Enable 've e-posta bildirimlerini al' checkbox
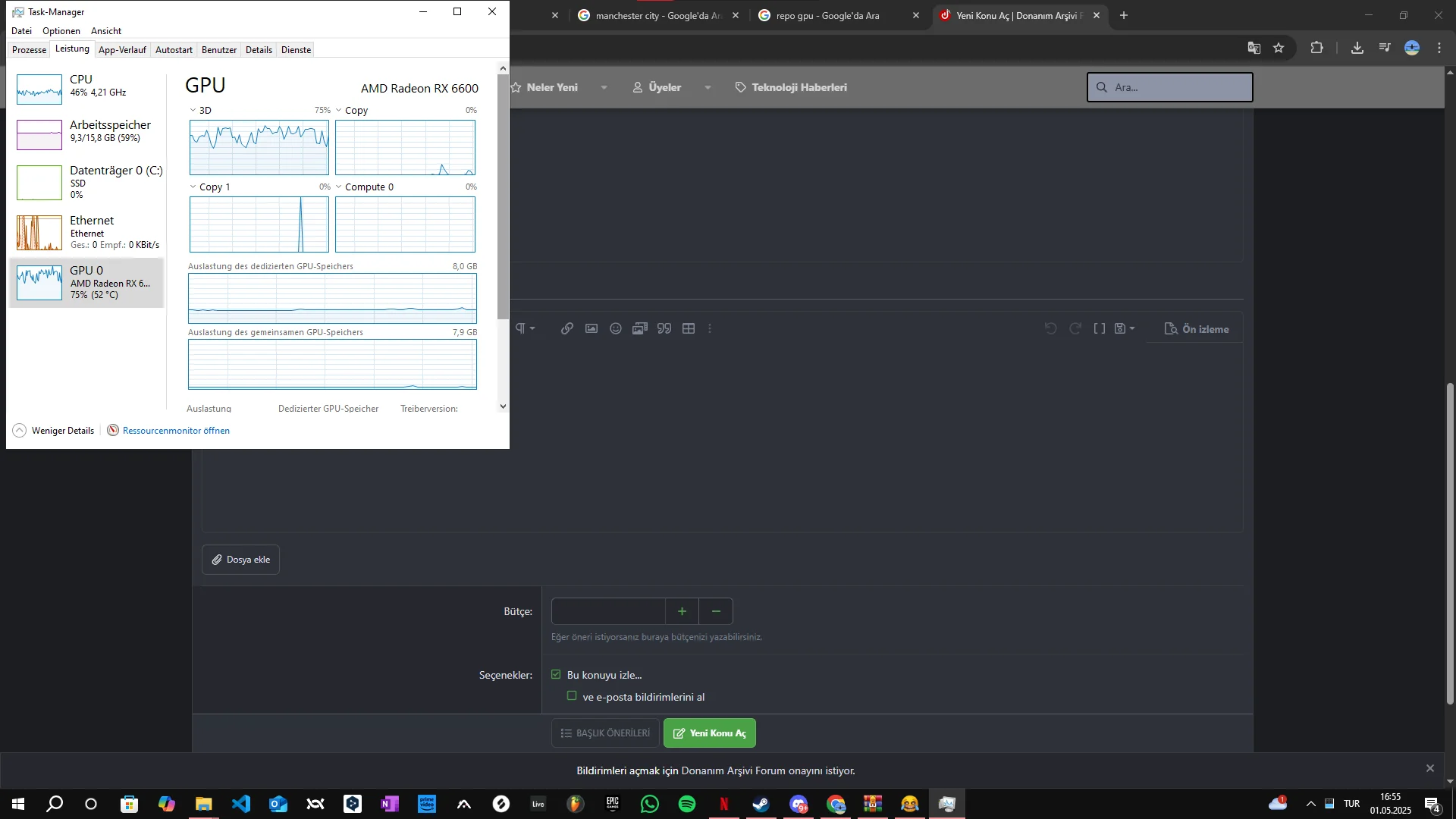This screenshot has width=1456, height=819. tap(572, 695)
